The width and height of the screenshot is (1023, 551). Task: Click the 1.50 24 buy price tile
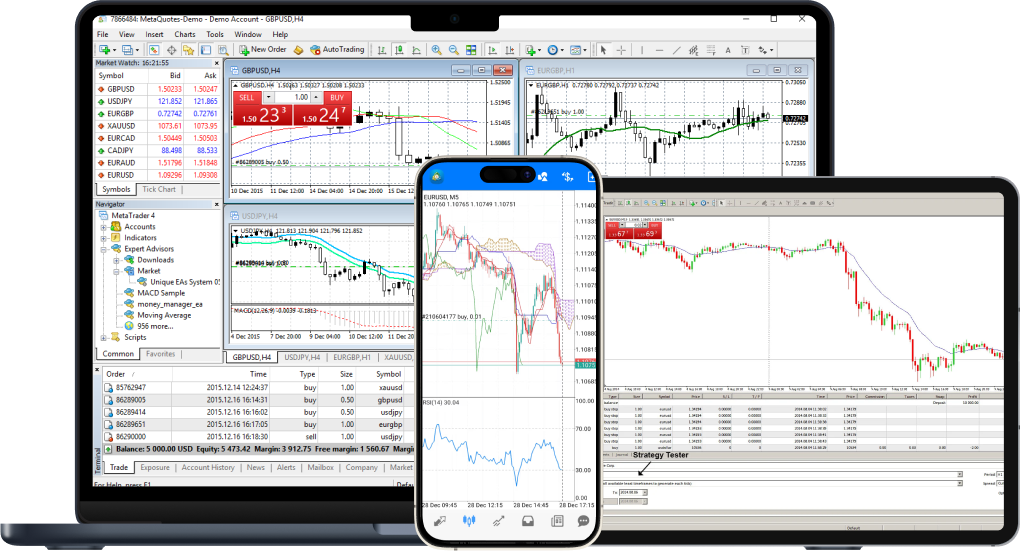coord(322,115)
